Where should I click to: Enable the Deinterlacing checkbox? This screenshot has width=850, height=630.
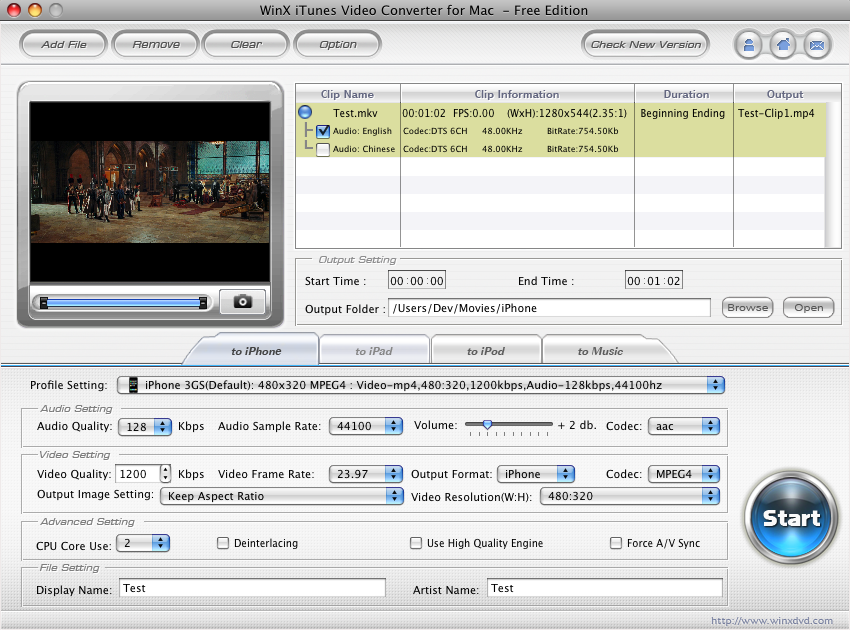point(223,543)
